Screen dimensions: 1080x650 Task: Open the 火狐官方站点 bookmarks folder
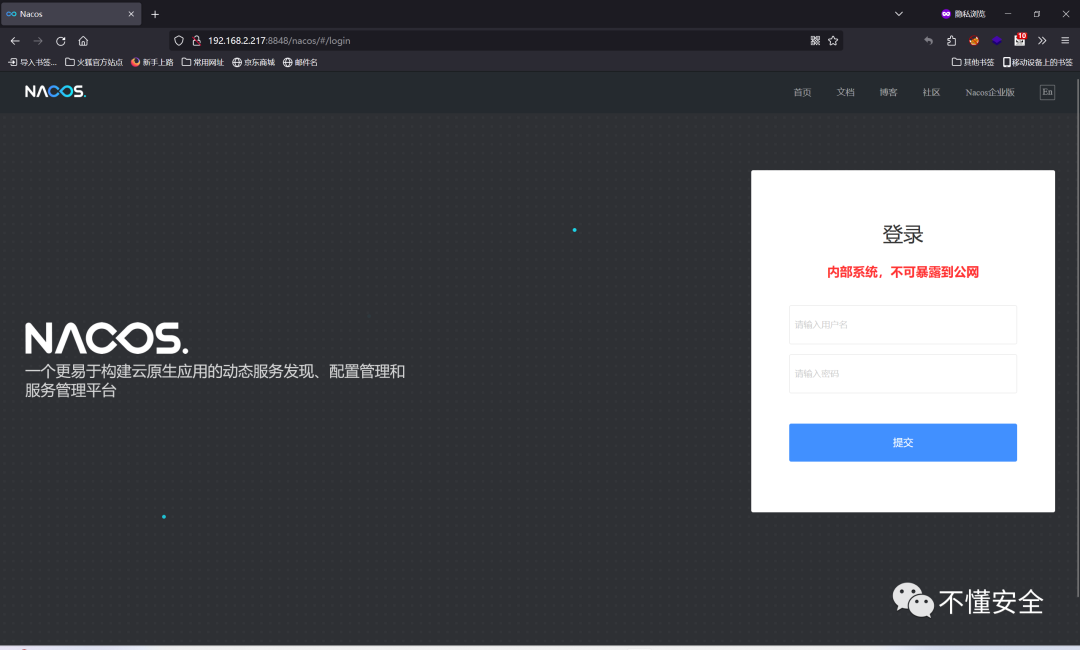(94, 62)
